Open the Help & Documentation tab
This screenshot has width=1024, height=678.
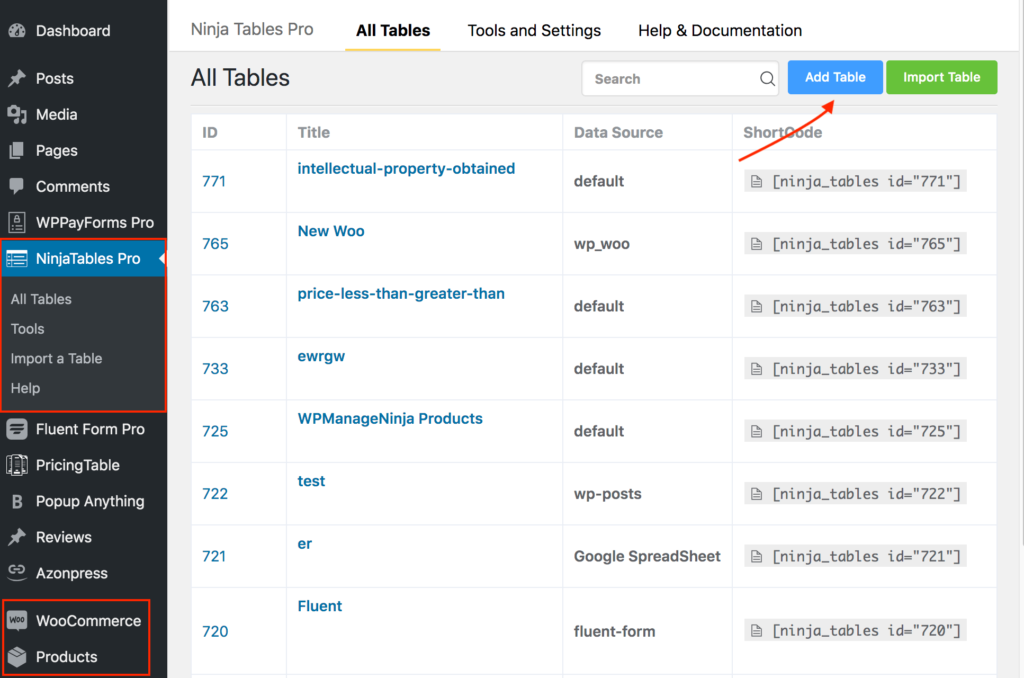click(x=719, y=30)
